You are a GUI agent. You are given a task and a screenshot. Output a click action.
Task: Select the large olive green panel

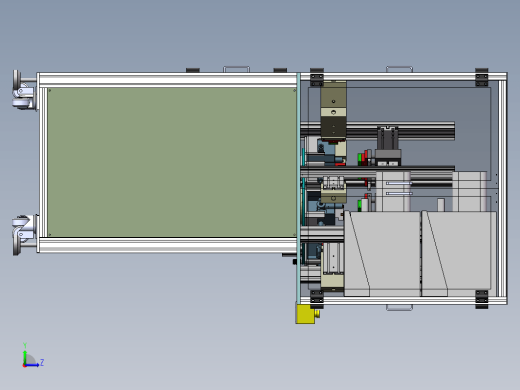172,162
